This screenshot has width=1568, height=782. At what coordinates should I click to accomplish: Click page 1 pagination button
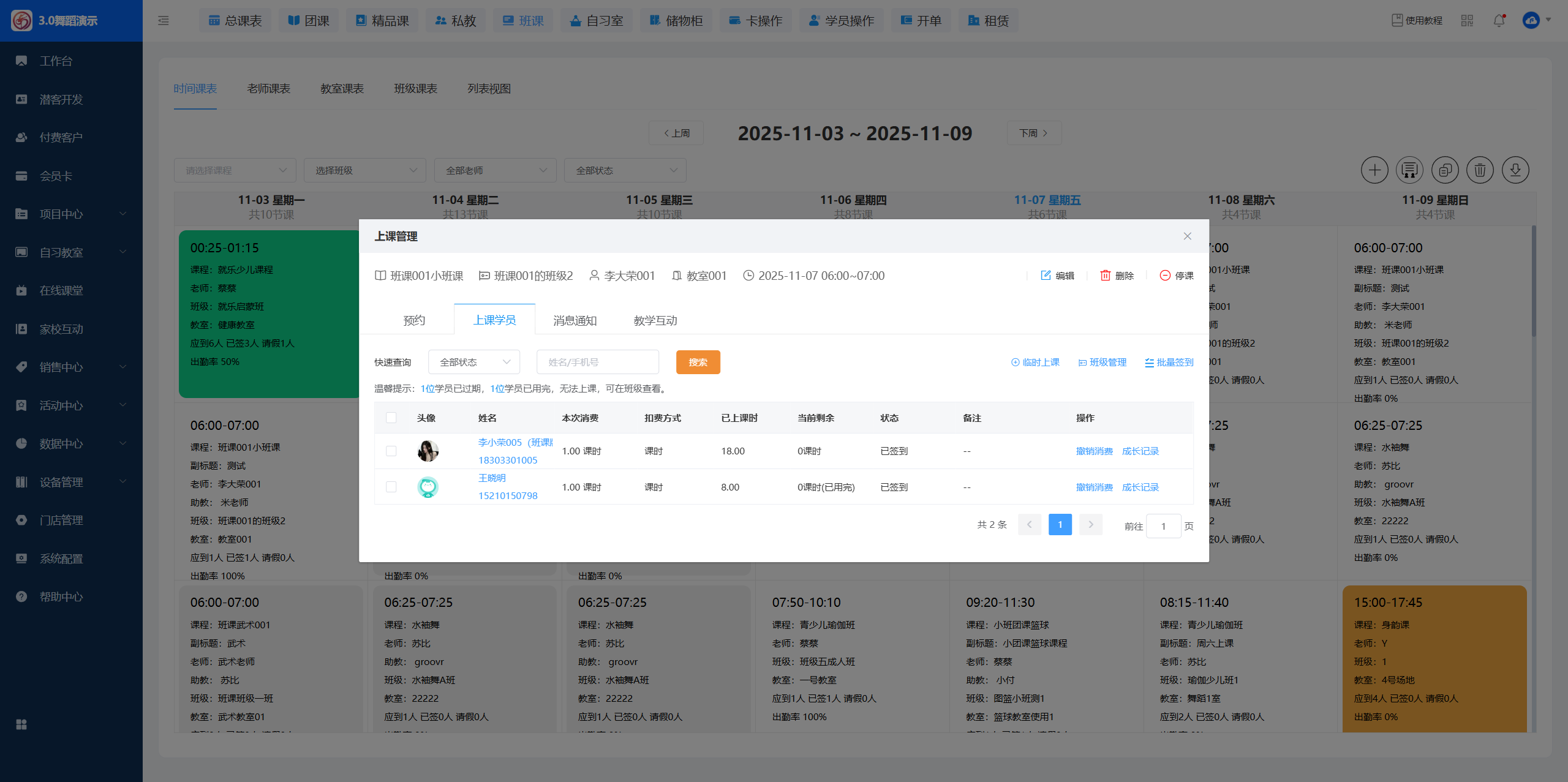(1060, 525)
